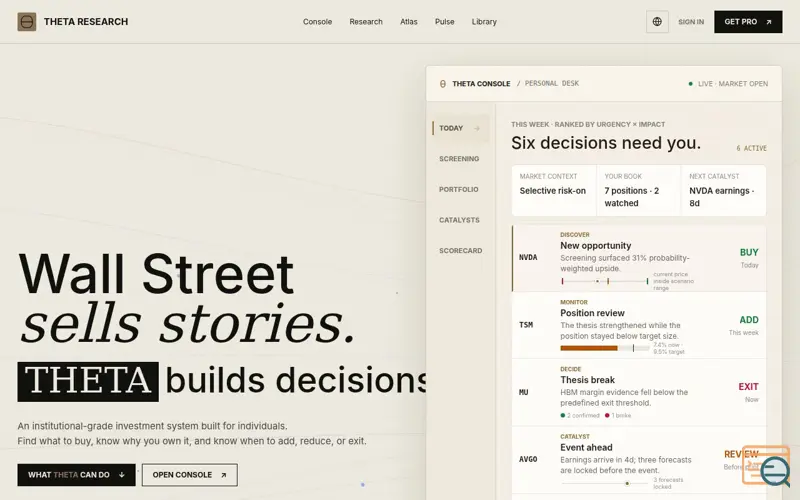Open the language globe selector
800x500 pixels.
pyautogui.click(x=657, y=22)
